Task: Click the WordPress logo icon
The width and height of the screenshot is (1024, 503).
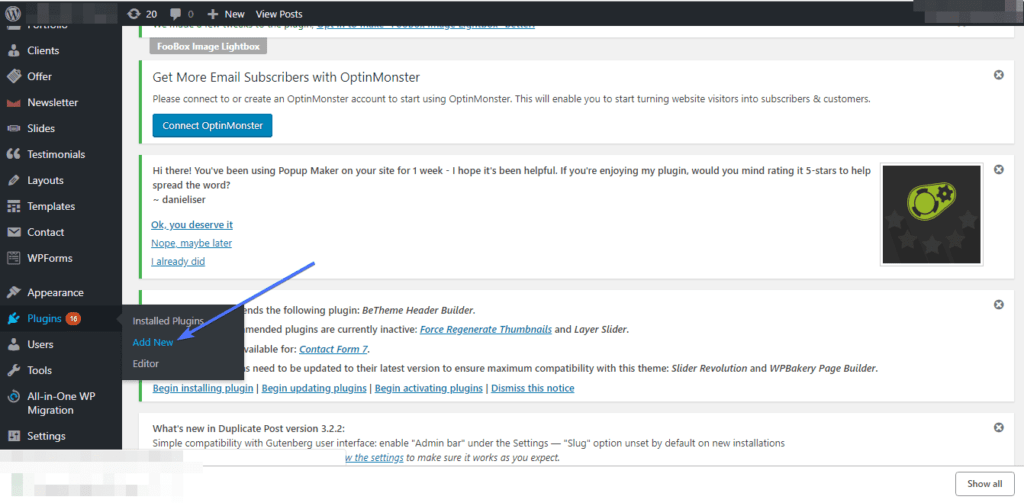Action: [x=15, y=13]
